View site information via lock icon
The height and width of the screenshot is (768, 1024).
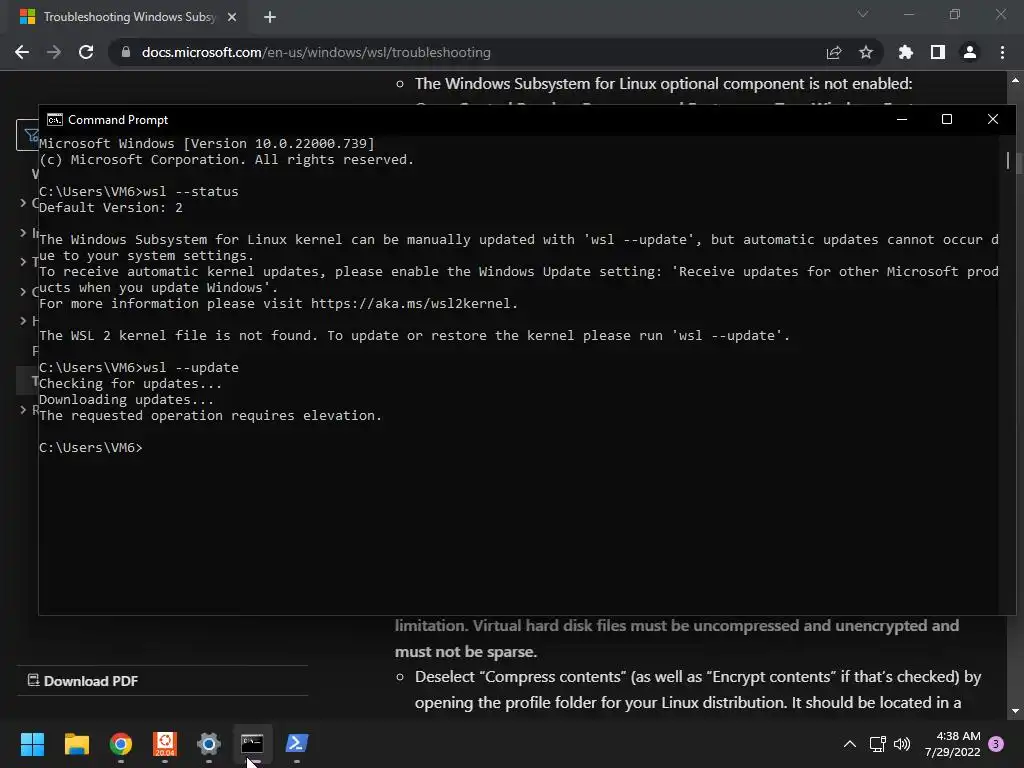[126, 52]
